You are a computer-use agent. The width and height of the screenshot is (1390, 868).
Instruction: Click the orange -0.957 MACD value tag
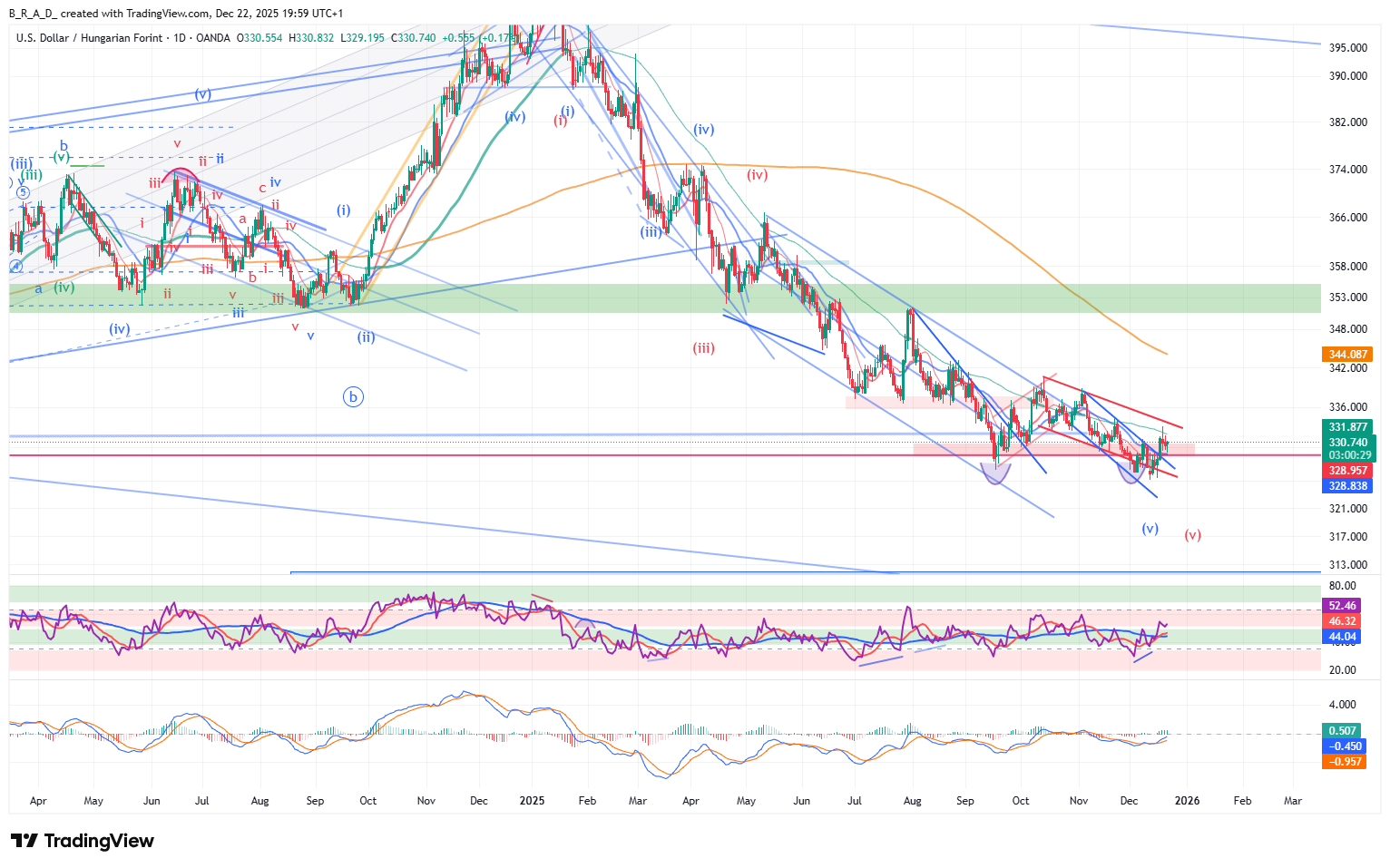click(1344, 762)
